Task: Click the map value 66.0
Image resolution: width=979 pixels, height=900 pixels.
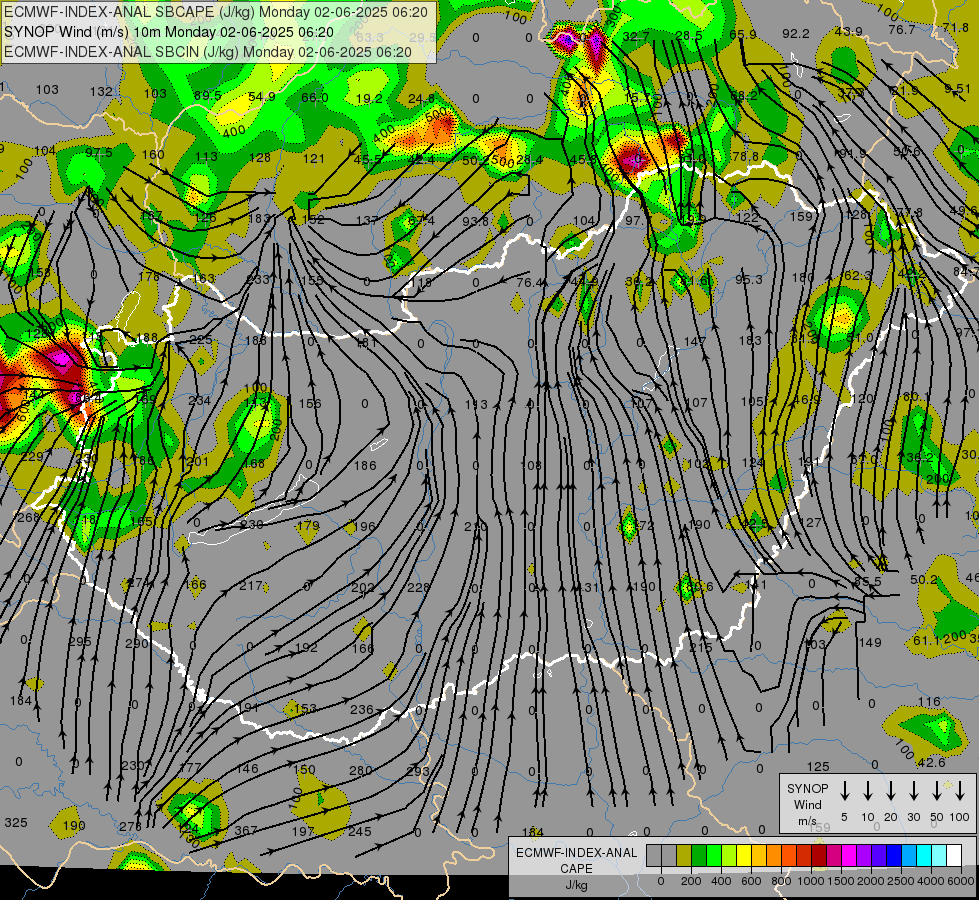Action: (315, 97)
